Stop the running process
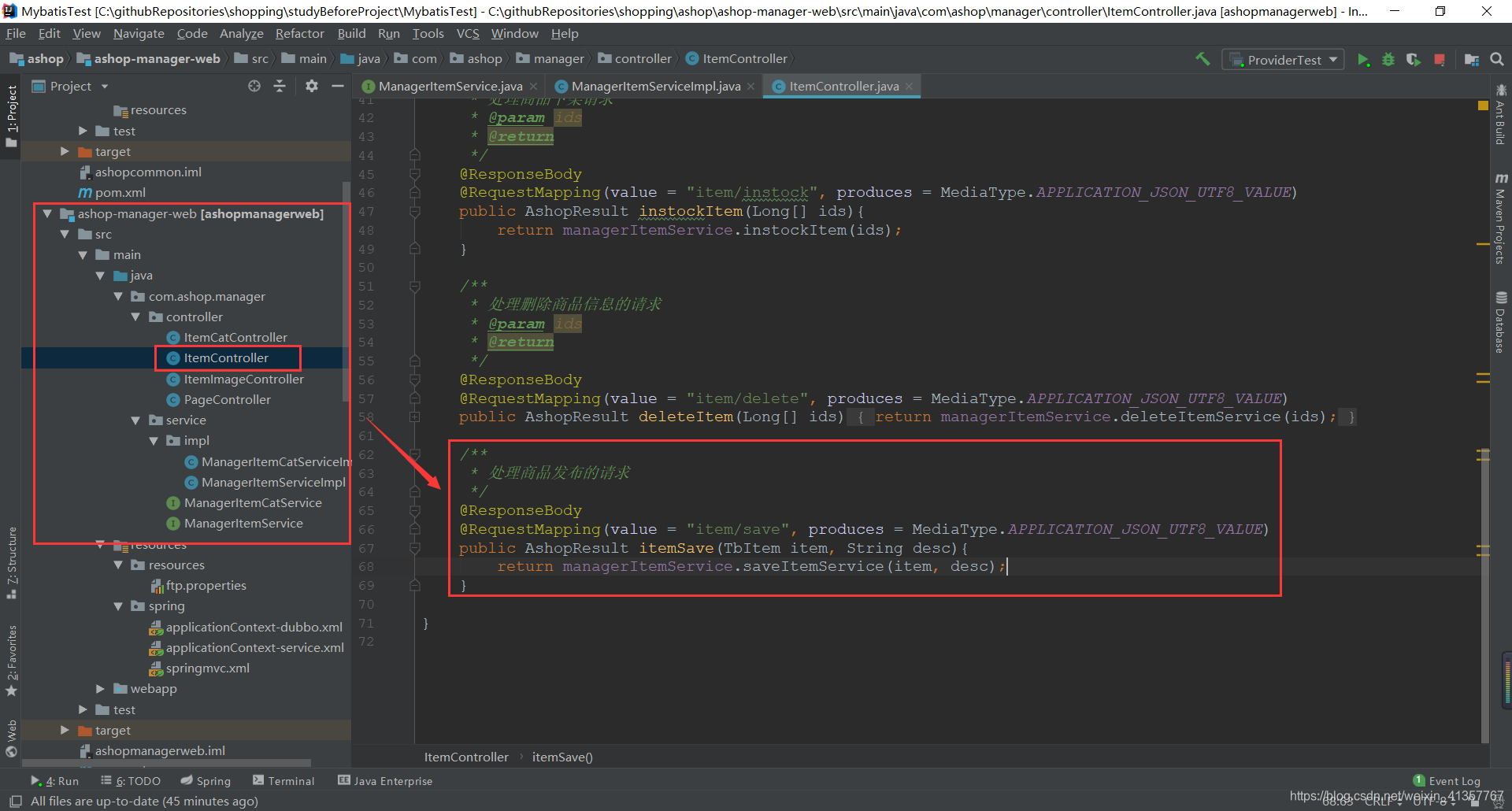The height and width of the screenshot is (811, 1512). pyautogui.click(x=1440, y=60)
